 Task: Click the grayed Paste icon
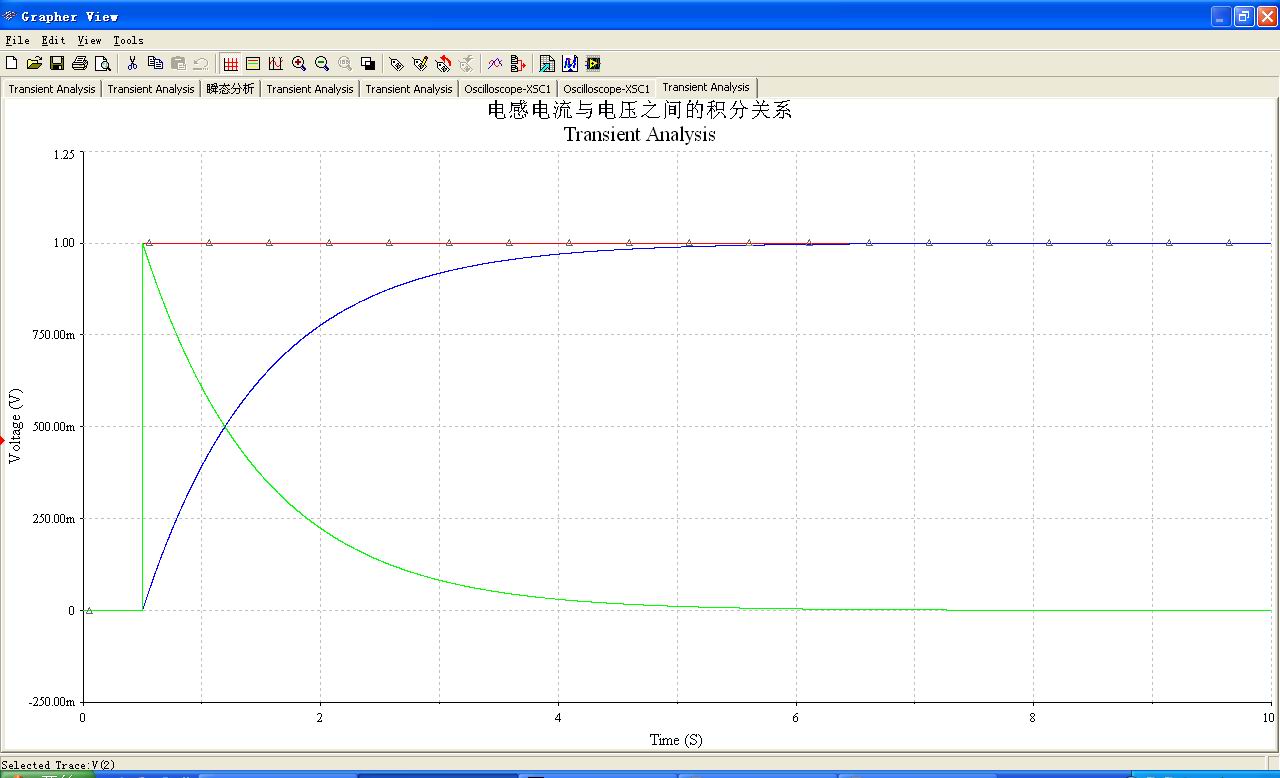pyautogui.click(x=178, y=64)
